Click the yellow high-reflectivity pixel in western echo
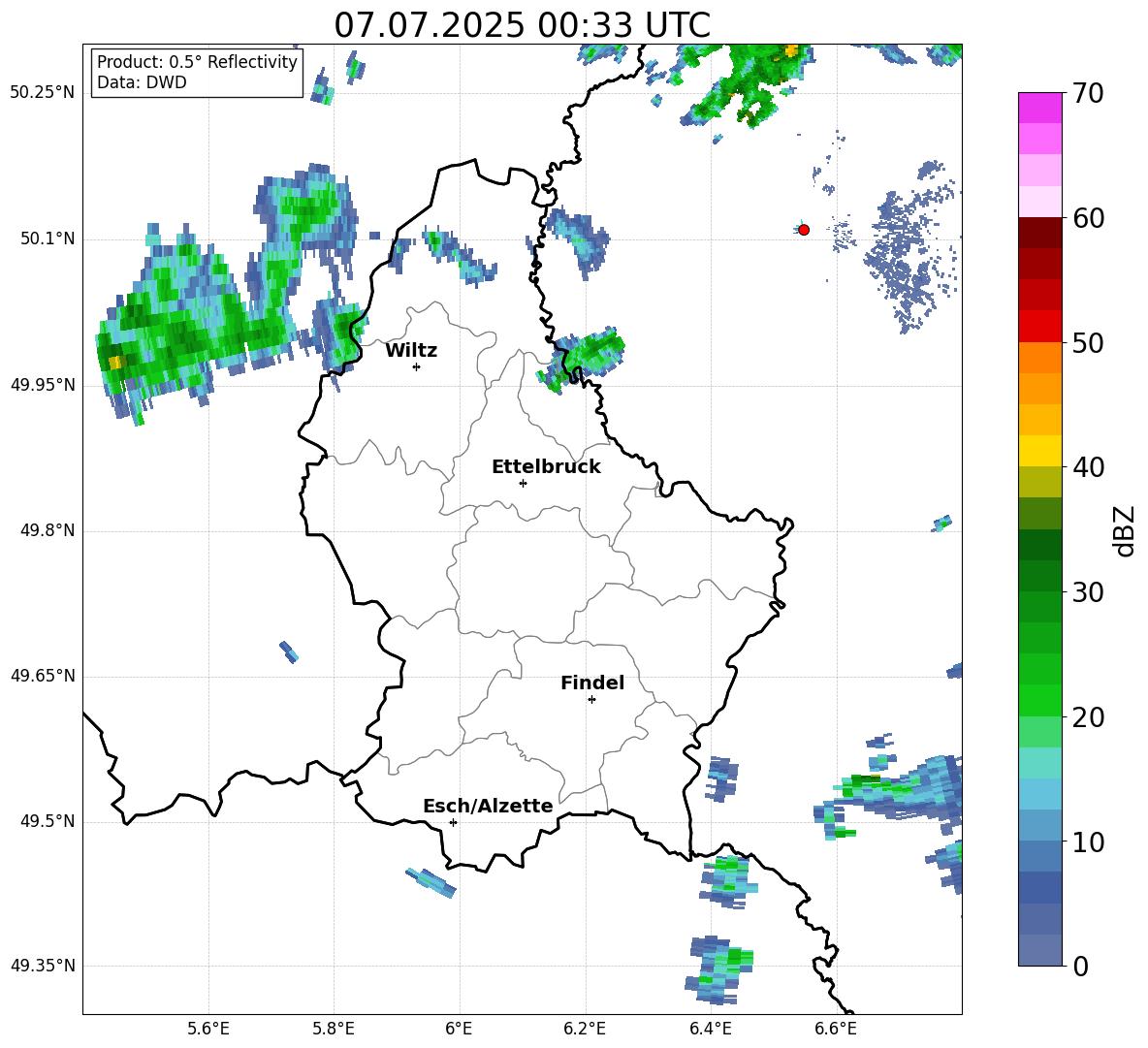The height and width of the screenshot is (1048, 1148). 115,363
